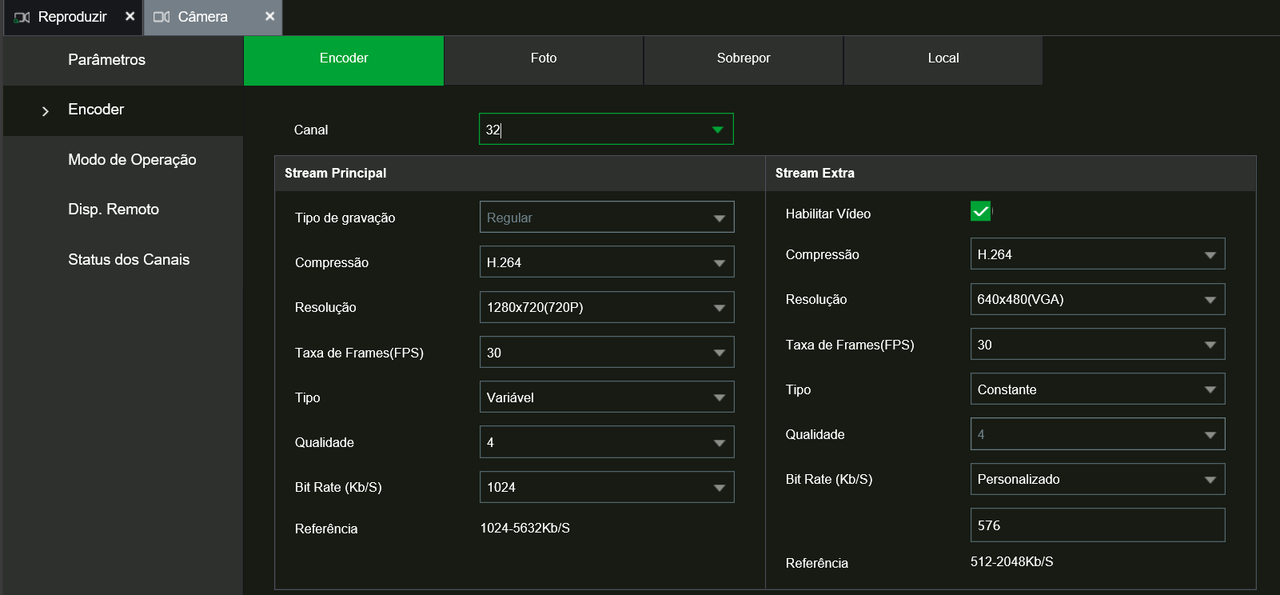Select Encoder in the sidebar
The image size is (1280, 595).
tap(122, 110)
